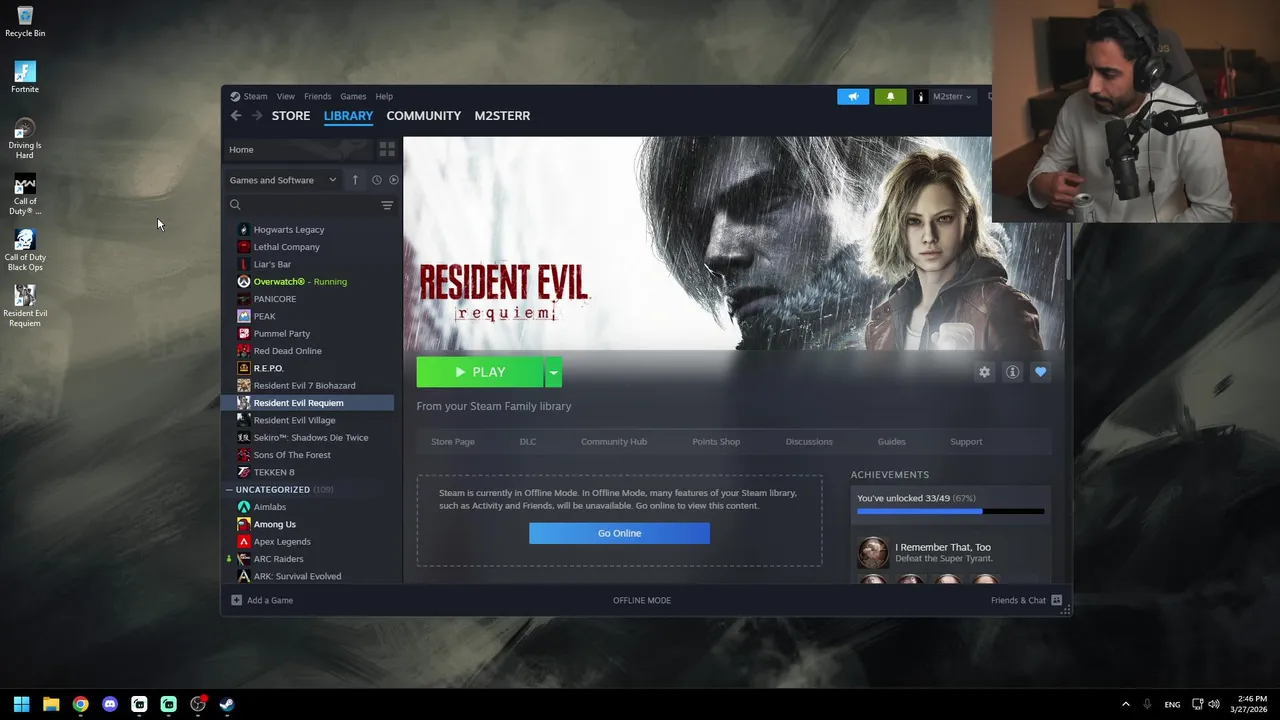Go back with the Steam back arrow
Image resolution: width=1280 pixels, height=720 pixels.
(236, 116)
